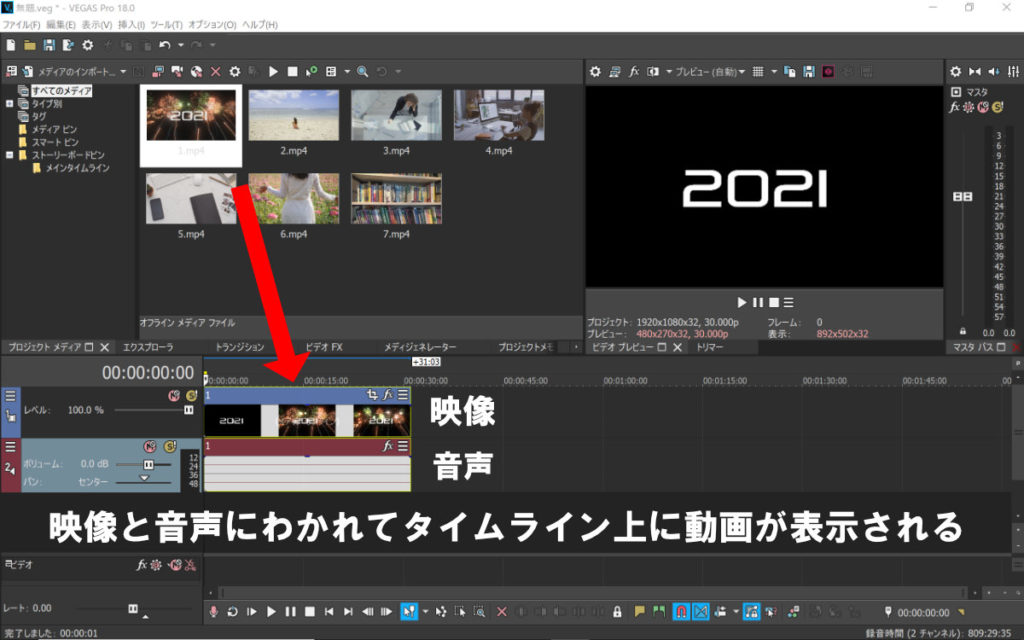The width and height of the screenshot is (1024, 640).
Task: Play the timeline from transport bar
Action: click(271, 611)
